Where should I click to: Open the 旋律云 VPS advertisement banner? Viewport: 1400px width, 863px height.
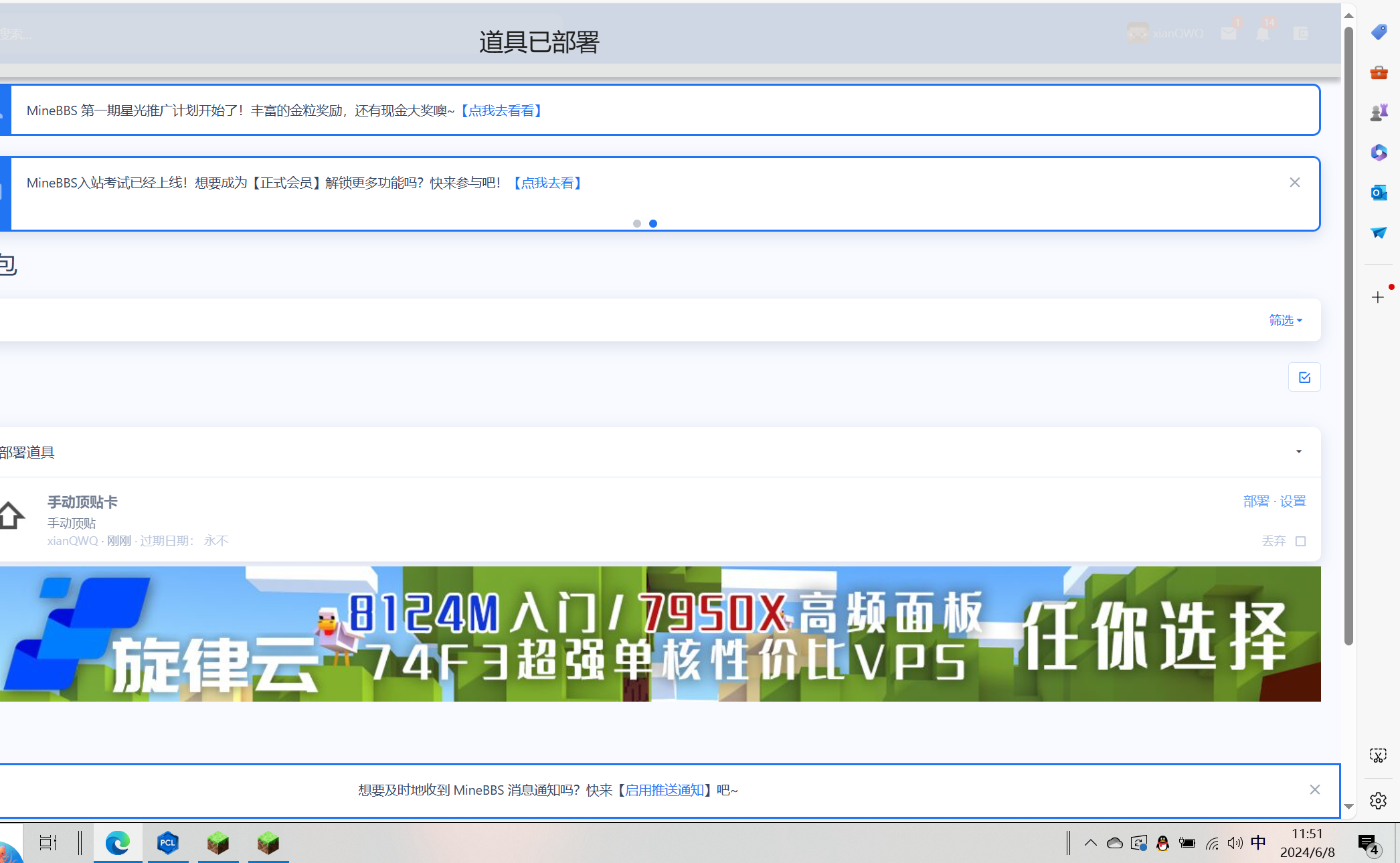tap(659, 634)
